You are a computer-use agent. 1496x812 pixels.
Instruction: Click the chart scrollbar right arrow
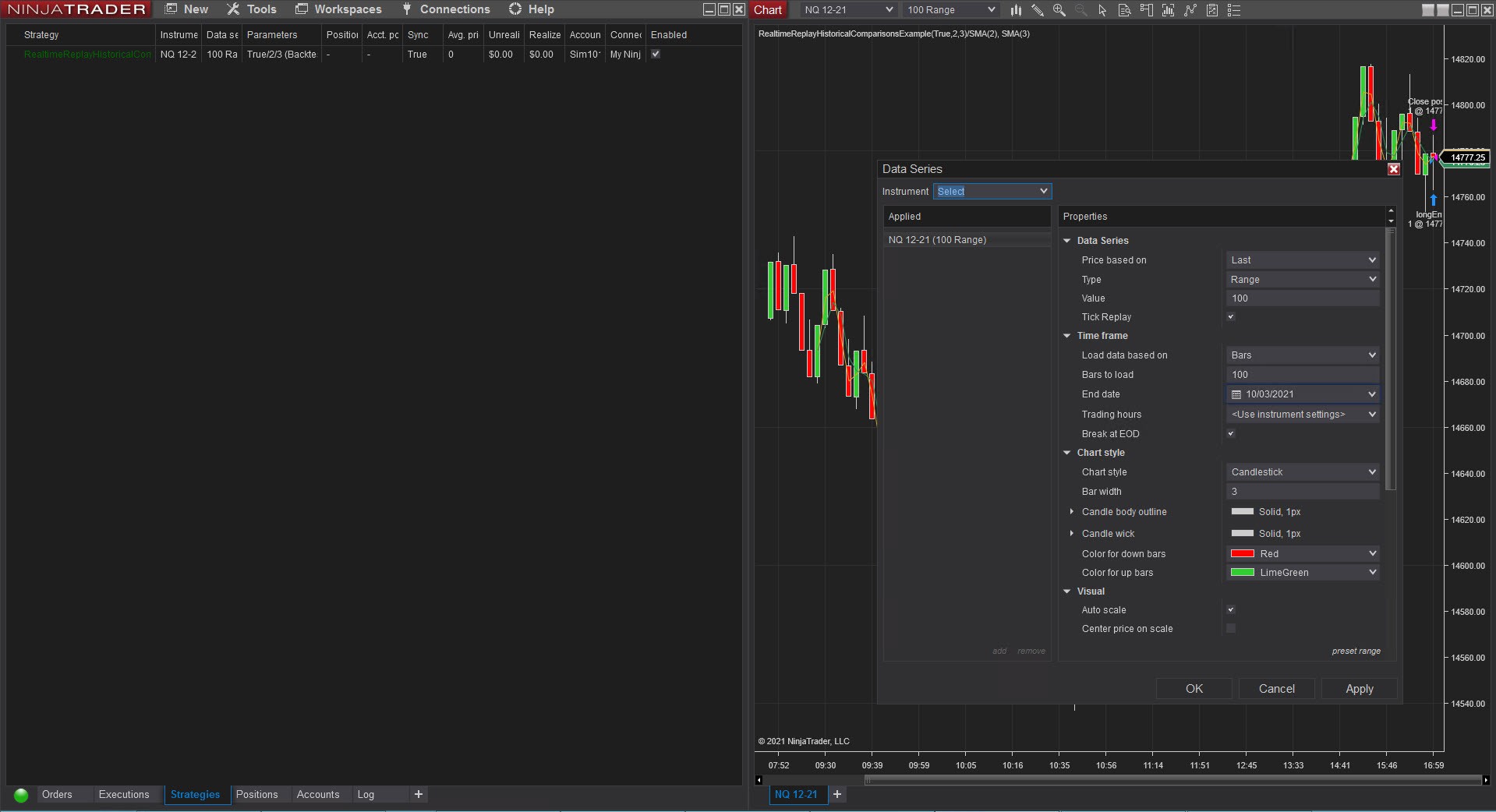tap(1486, 779)
